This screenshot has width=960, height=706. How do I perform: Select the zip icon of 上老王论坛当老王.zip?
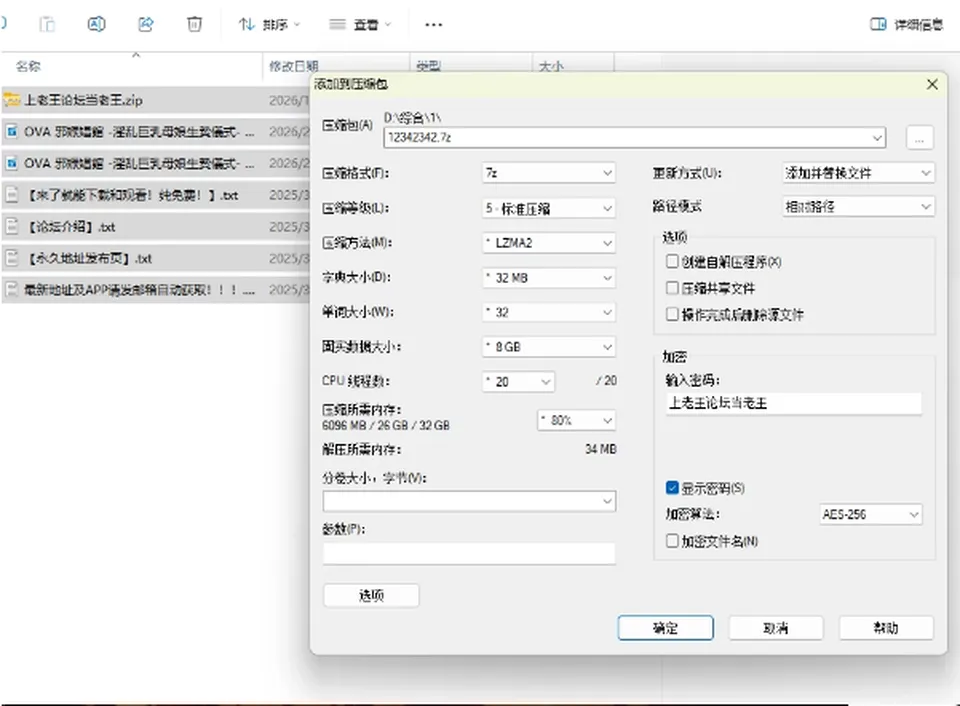coord(12,100)
